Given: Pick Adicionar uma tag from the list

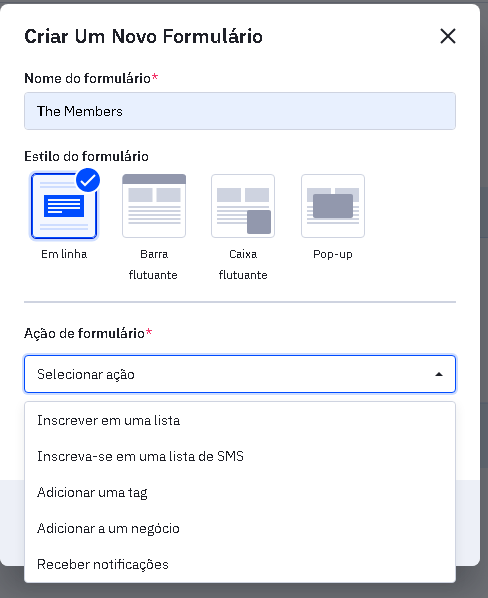Looking at the screenshot, I should 240,492.
